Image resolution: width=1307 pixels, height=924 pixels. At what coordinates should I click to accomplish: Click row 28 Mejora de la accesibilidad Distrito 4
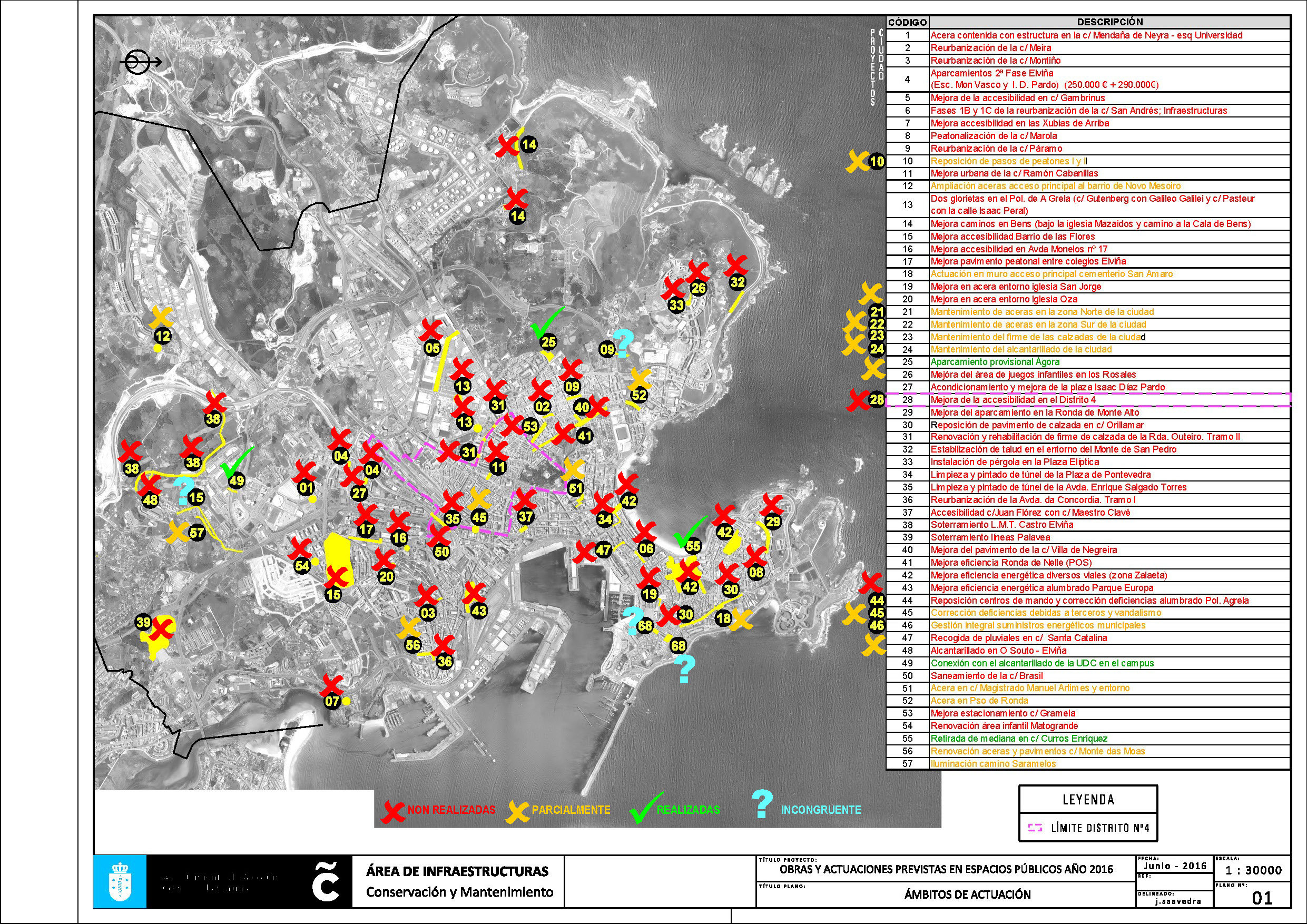pos(1088,400)
